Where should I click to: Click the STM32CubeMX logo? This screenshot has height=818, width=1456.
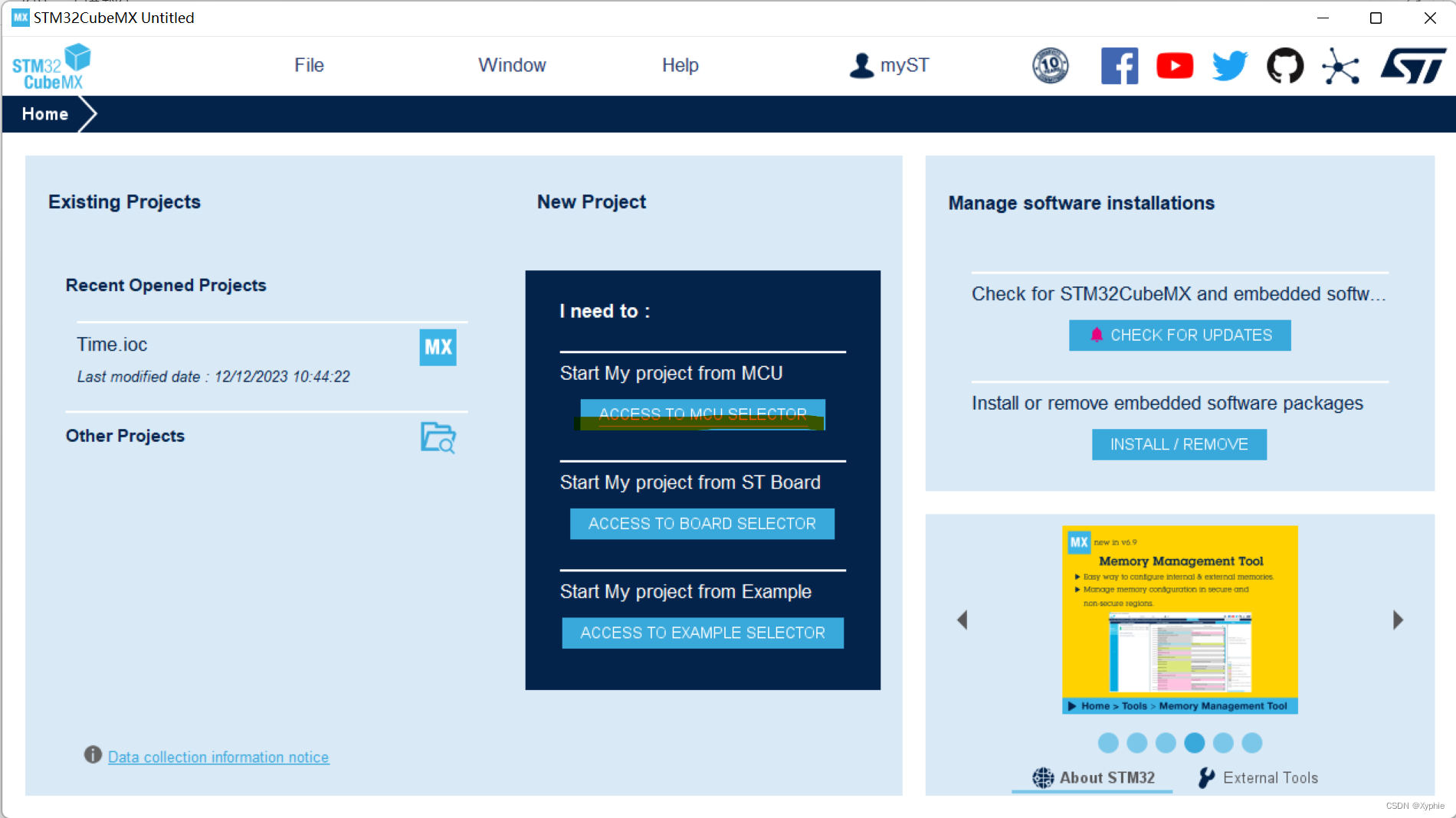pyautogui.click(x=51, y=67)
